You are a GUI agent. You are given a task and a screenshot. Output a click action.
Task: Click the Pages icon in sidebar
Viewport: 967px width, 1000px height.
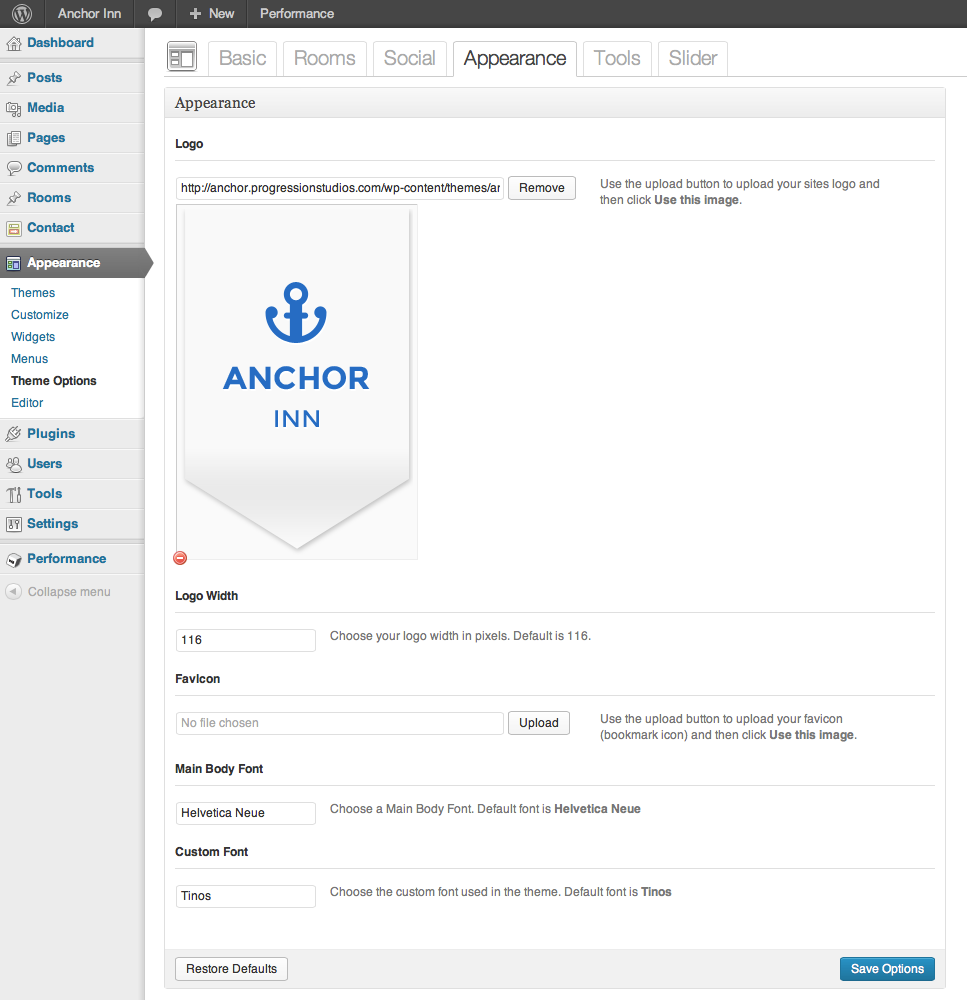click(x=13, y=138)
